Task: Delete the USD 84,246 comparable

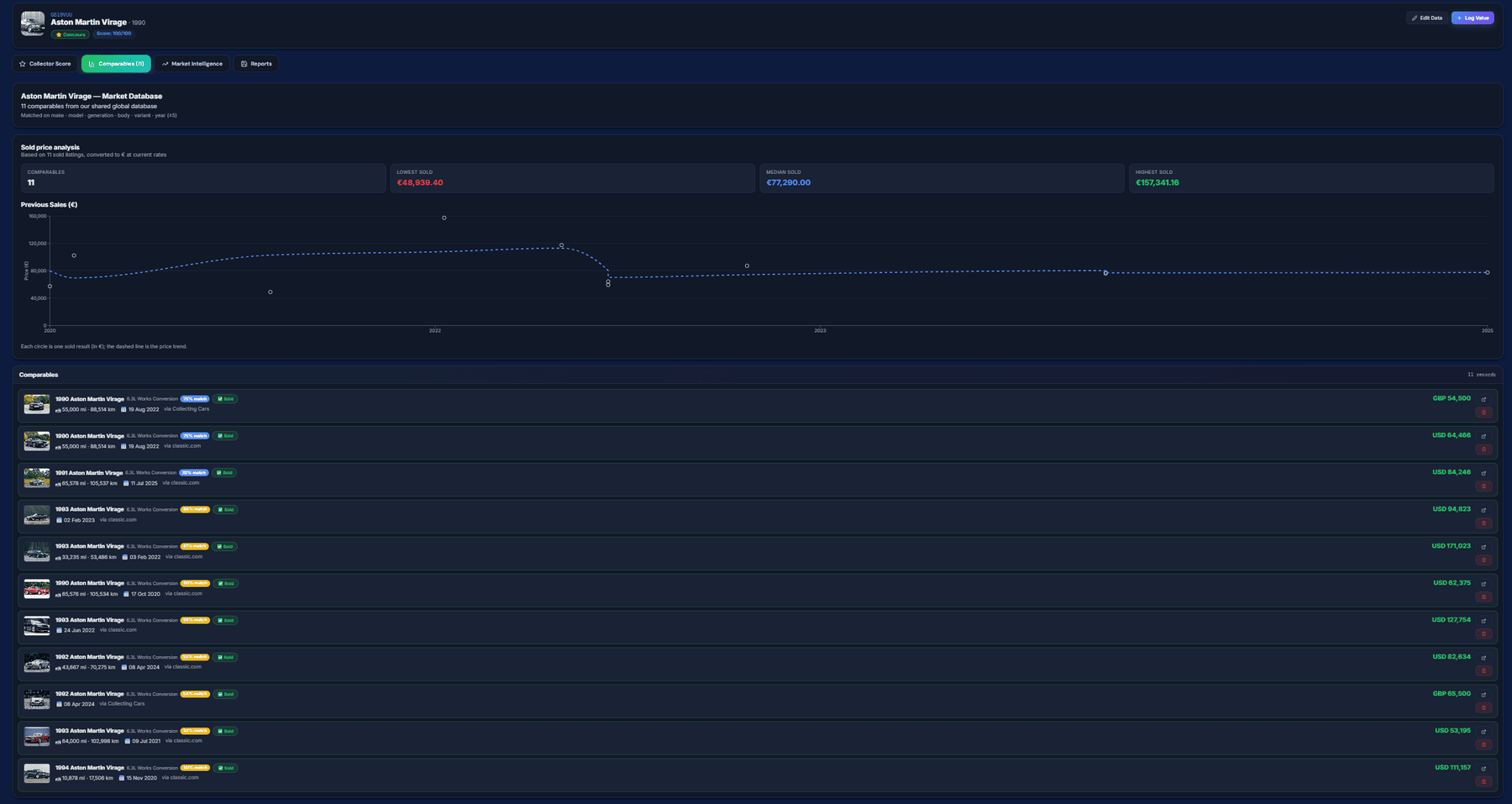Action: coord(1483,486)
